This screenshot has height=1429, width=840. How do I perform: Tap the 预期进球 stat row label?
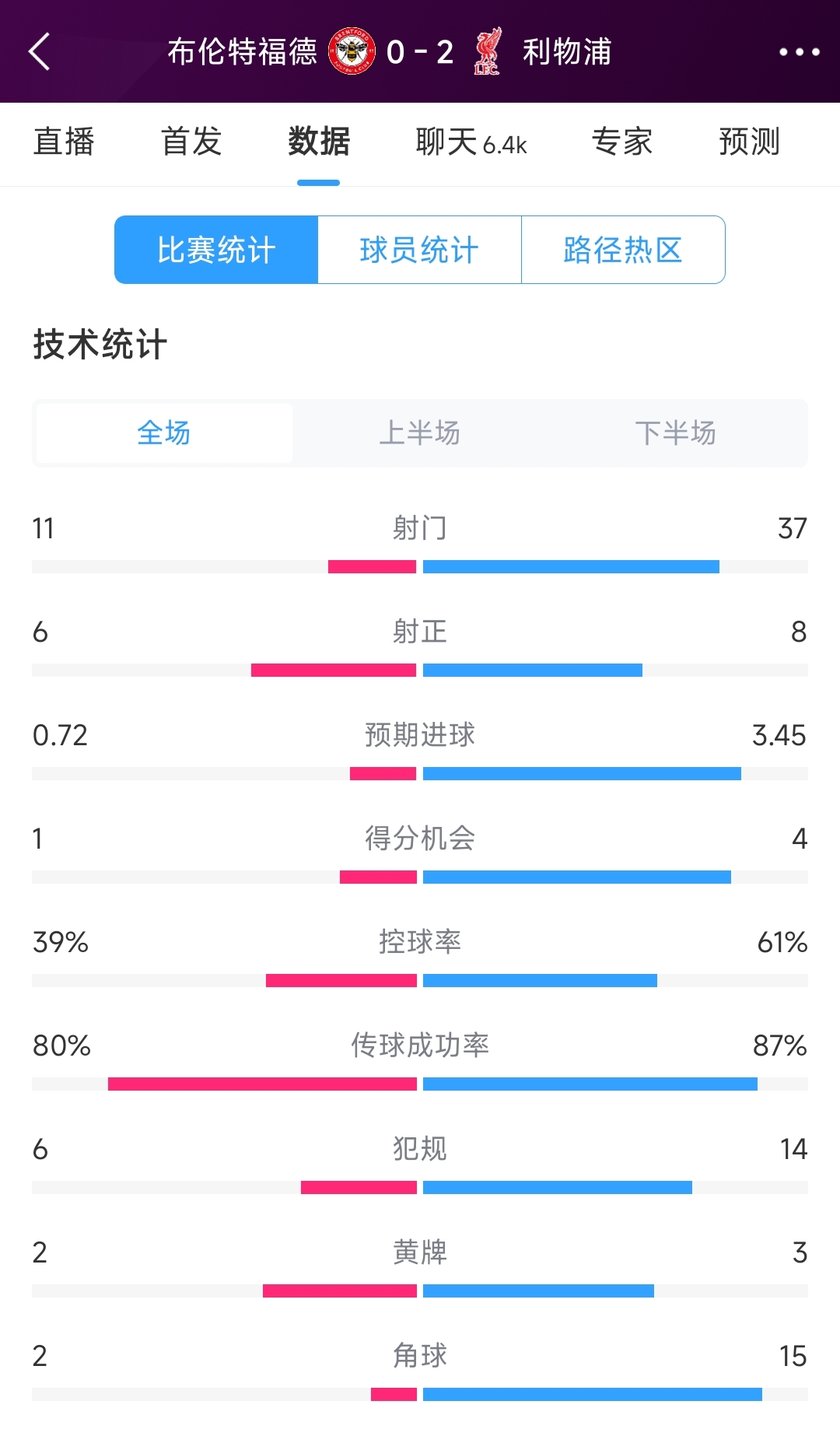pyautogui.click(x=420, y=735)
